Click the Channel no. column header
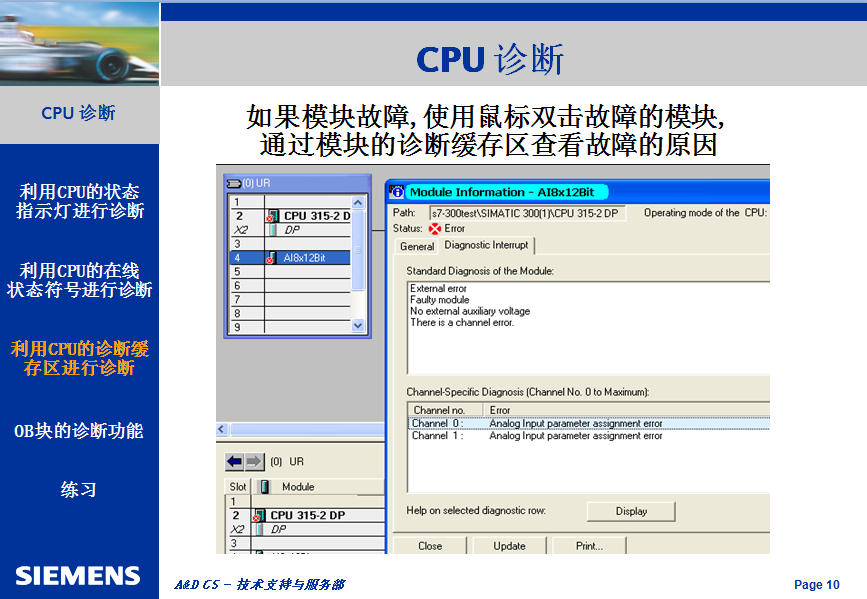The height and width of the screenshot is (599, 867). pyautogui.click(x=446, y=410)
